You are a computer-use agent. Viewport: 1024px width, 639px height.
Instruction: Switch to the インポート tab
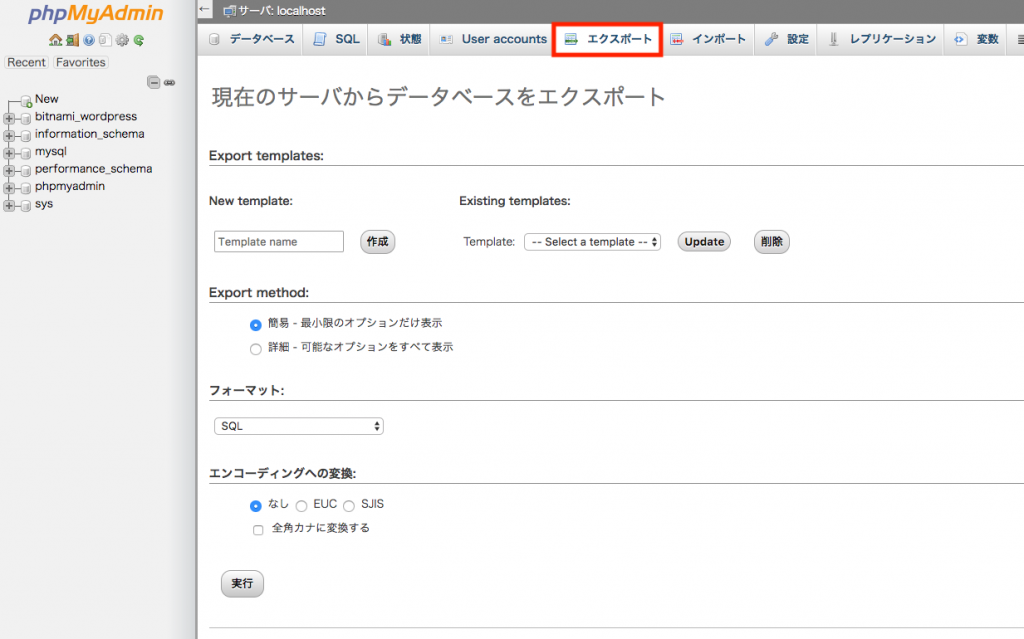click(708, 39)
